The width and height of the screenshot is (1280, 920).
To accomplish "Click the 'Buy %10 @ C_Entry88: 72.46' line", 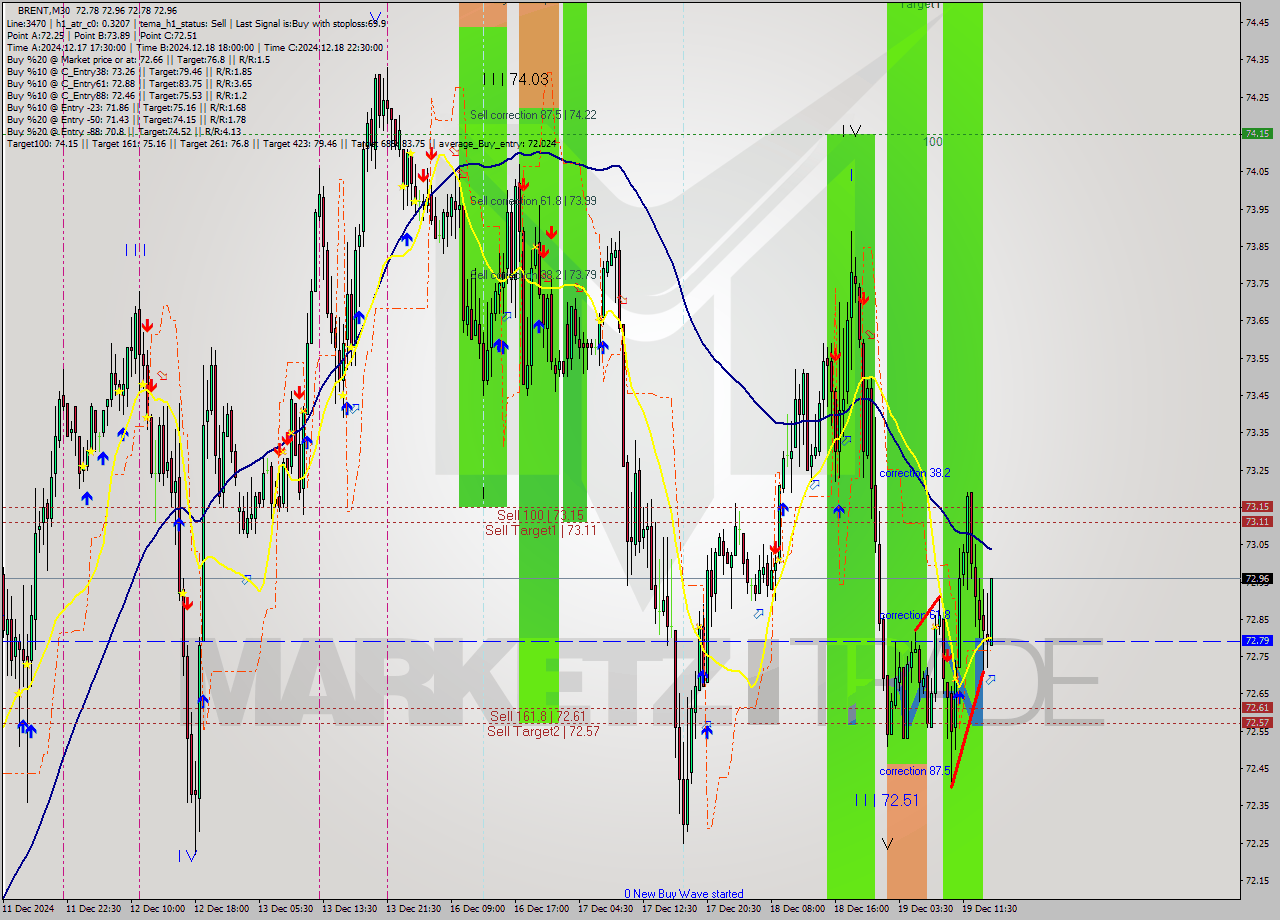I will point(126,95).
